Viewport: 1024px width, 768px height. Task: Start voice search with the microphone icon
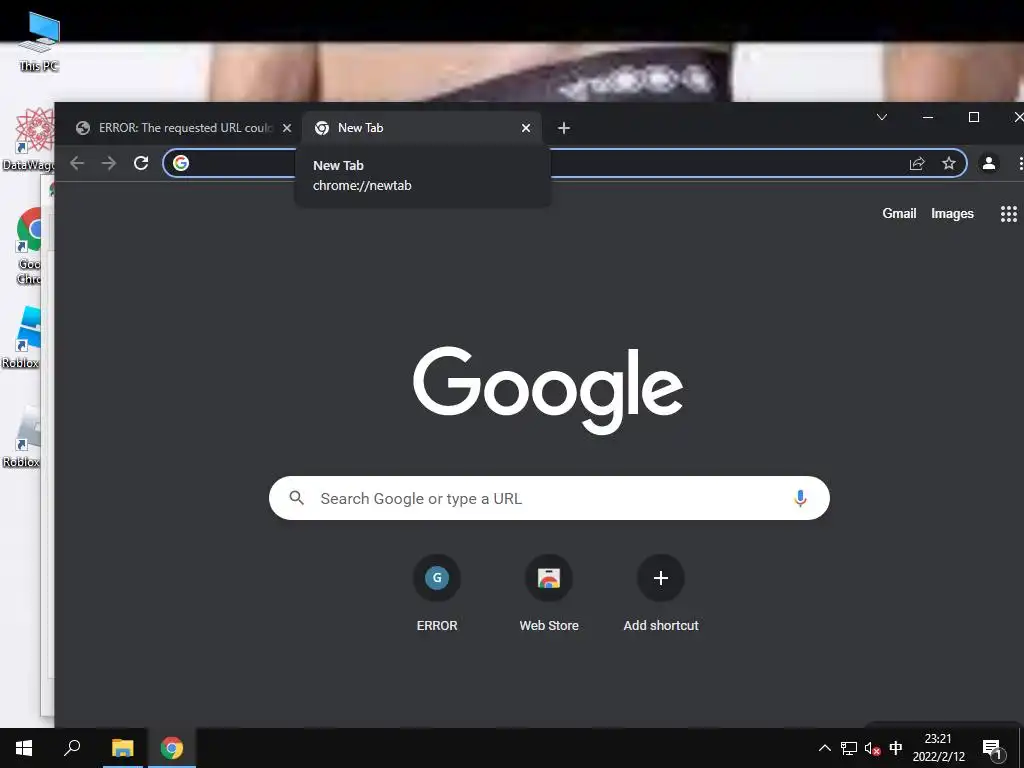point(800,498)
